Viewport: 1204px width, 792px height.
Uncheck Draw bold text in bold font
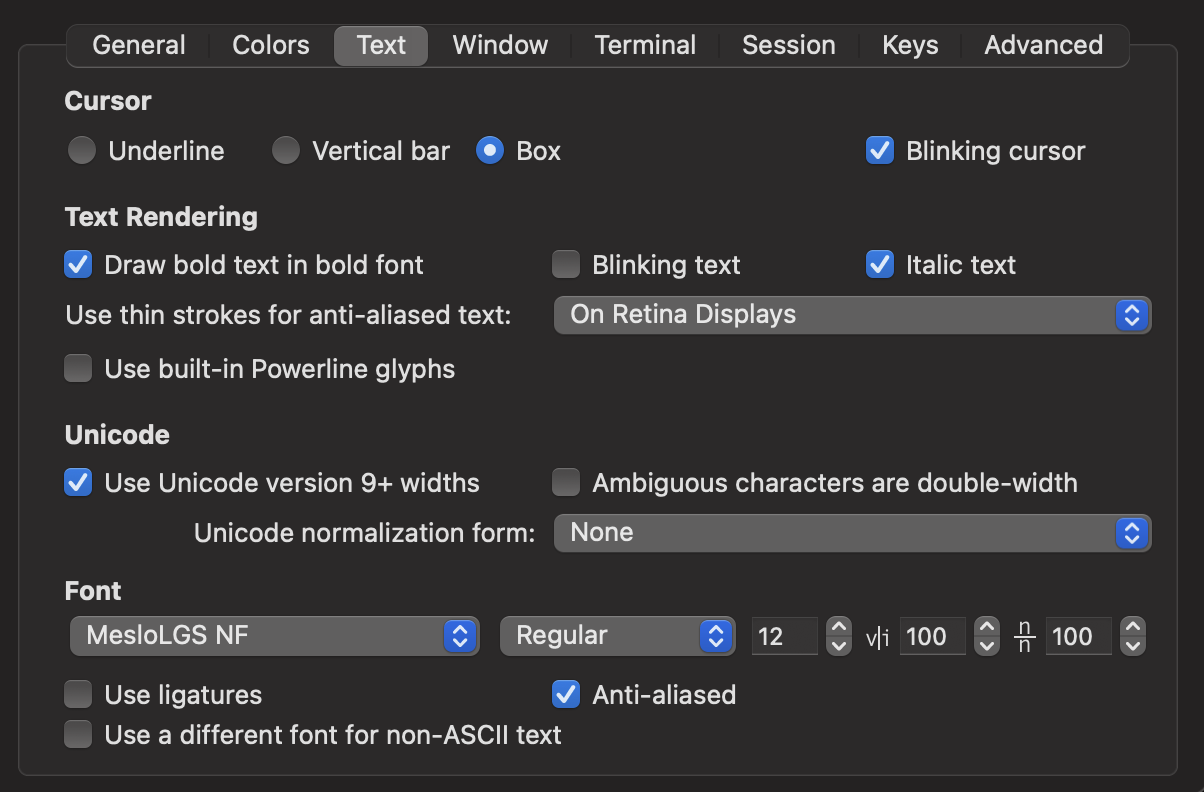click(x=78, y=264)
